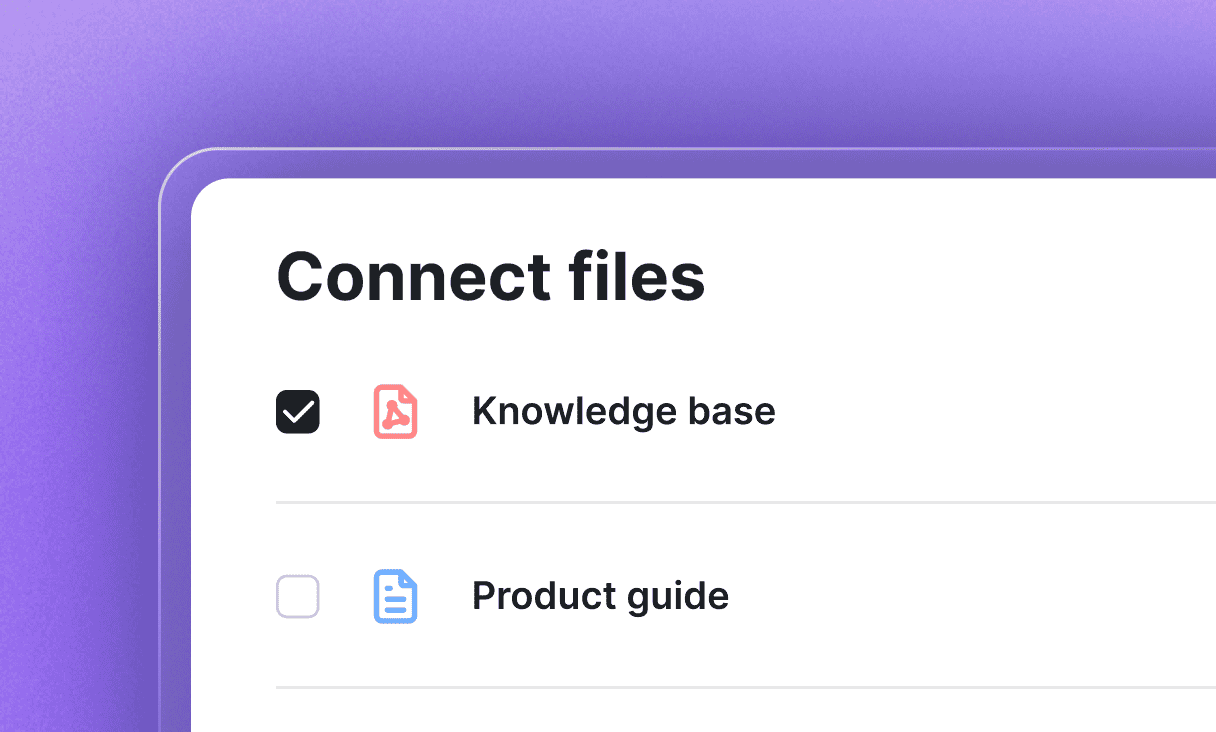
Task: Enable the empty checkbox next to Product guide
Action: coord(297,596)
